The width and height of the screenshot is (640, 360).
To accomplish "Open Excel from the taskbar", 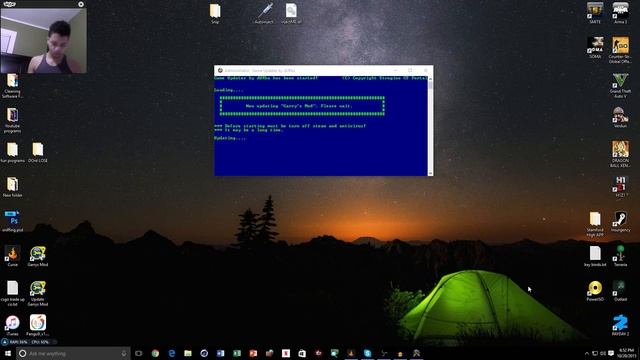I will [x=237, y=353].
